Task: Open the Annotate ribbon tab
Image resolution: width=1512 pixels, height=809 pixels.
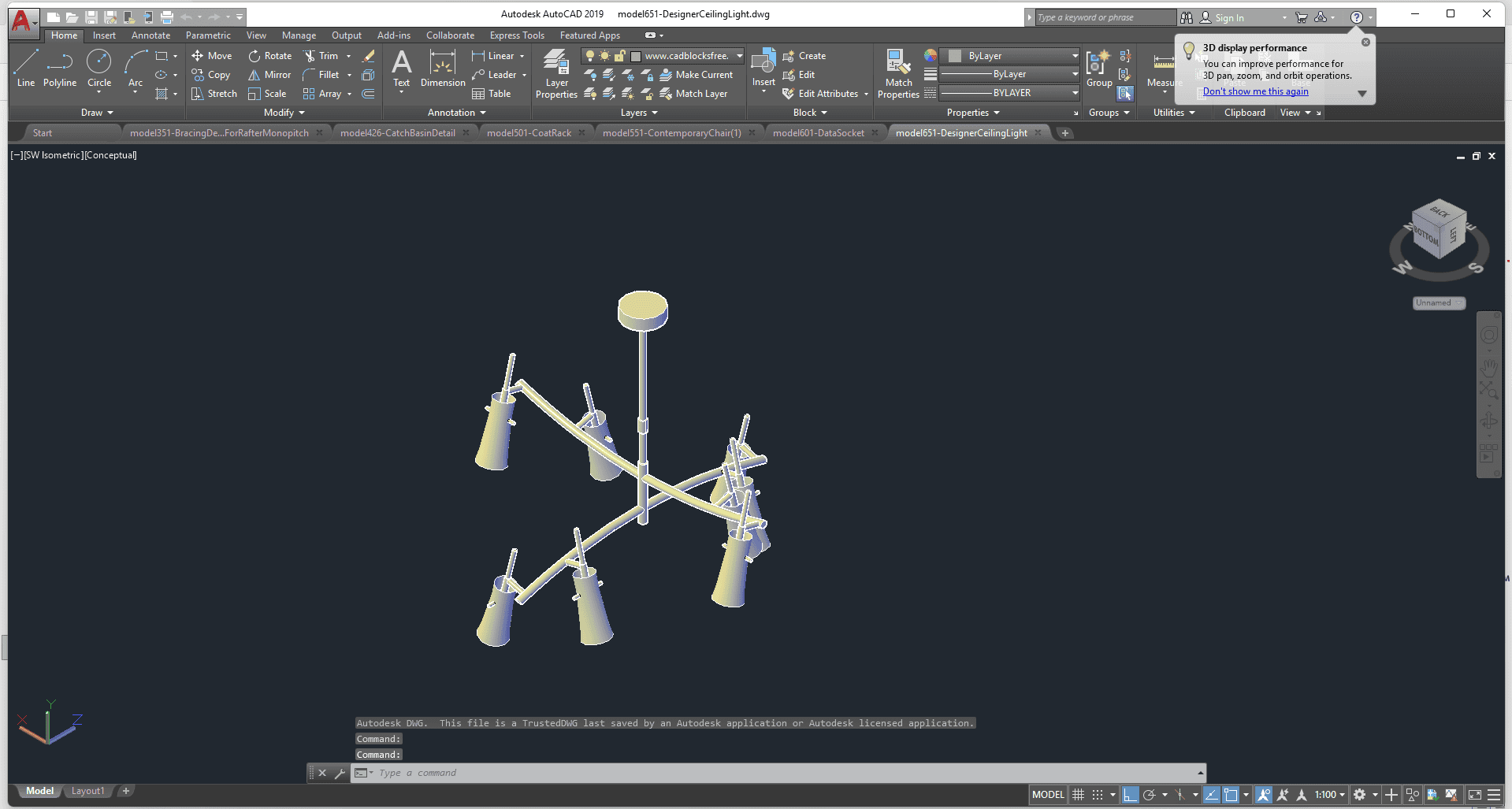Action: 150,35
